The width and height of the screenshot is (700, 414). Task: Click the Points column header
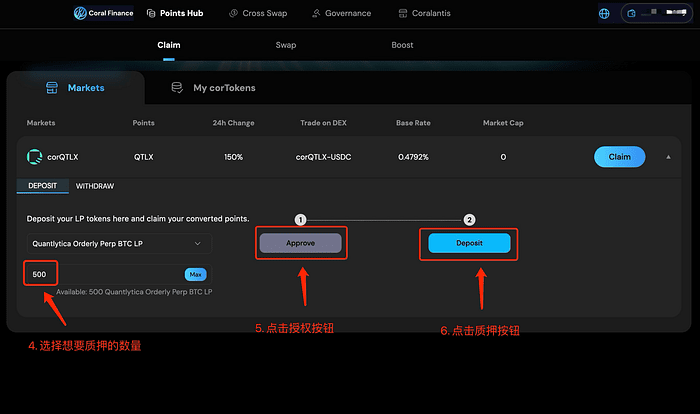(x=143, y=123)
